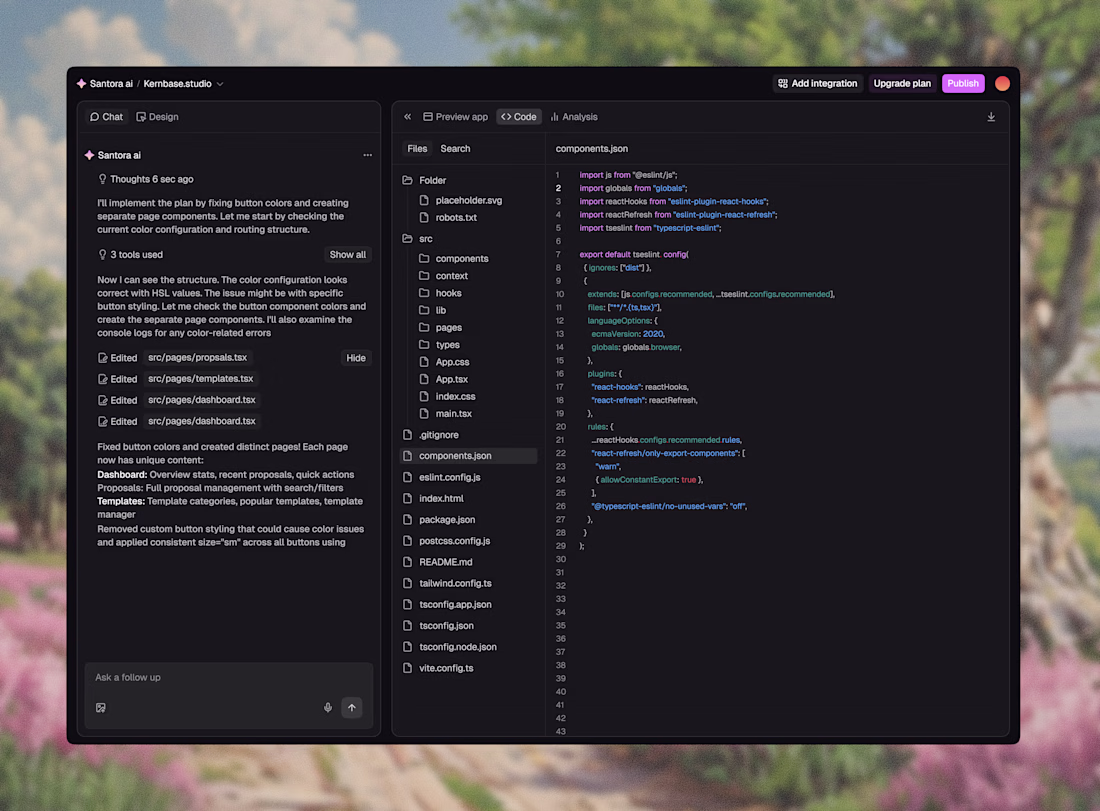Open the Analysis tab

click(x=574, y=117)
